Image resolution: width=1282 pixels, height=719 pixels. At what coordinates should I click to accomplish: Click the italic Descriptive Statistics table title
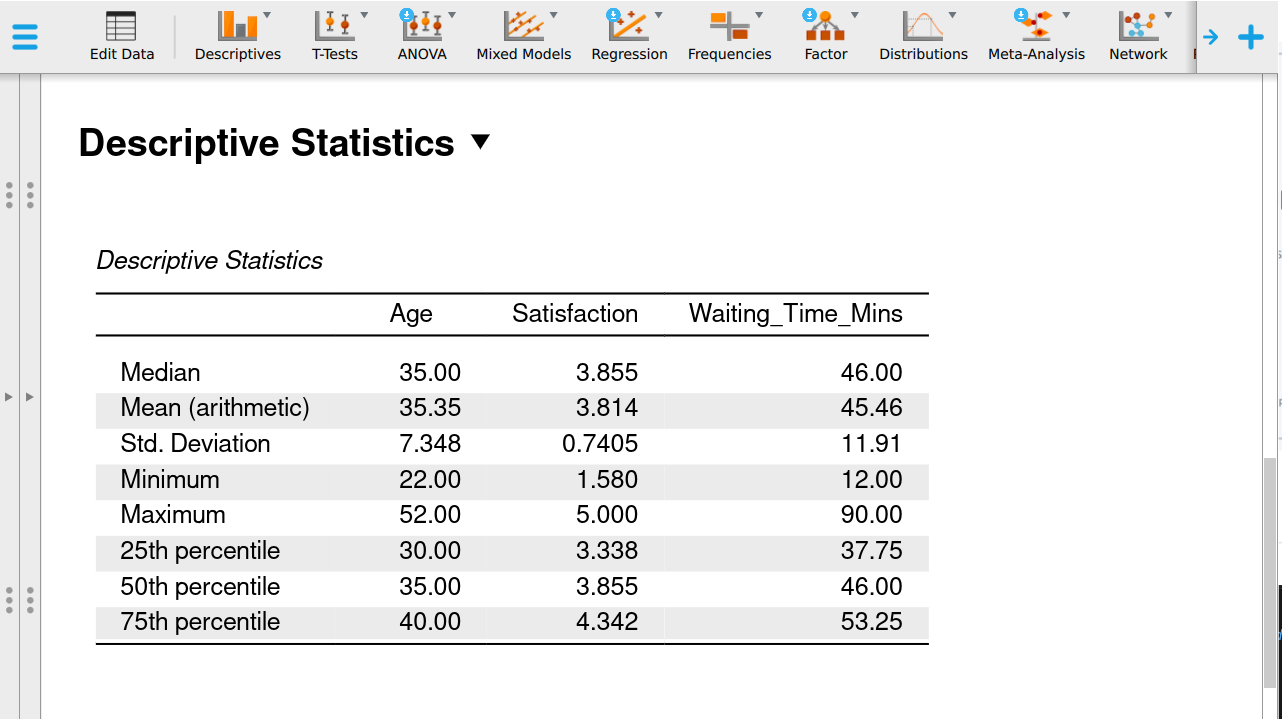tap(210, 261)
